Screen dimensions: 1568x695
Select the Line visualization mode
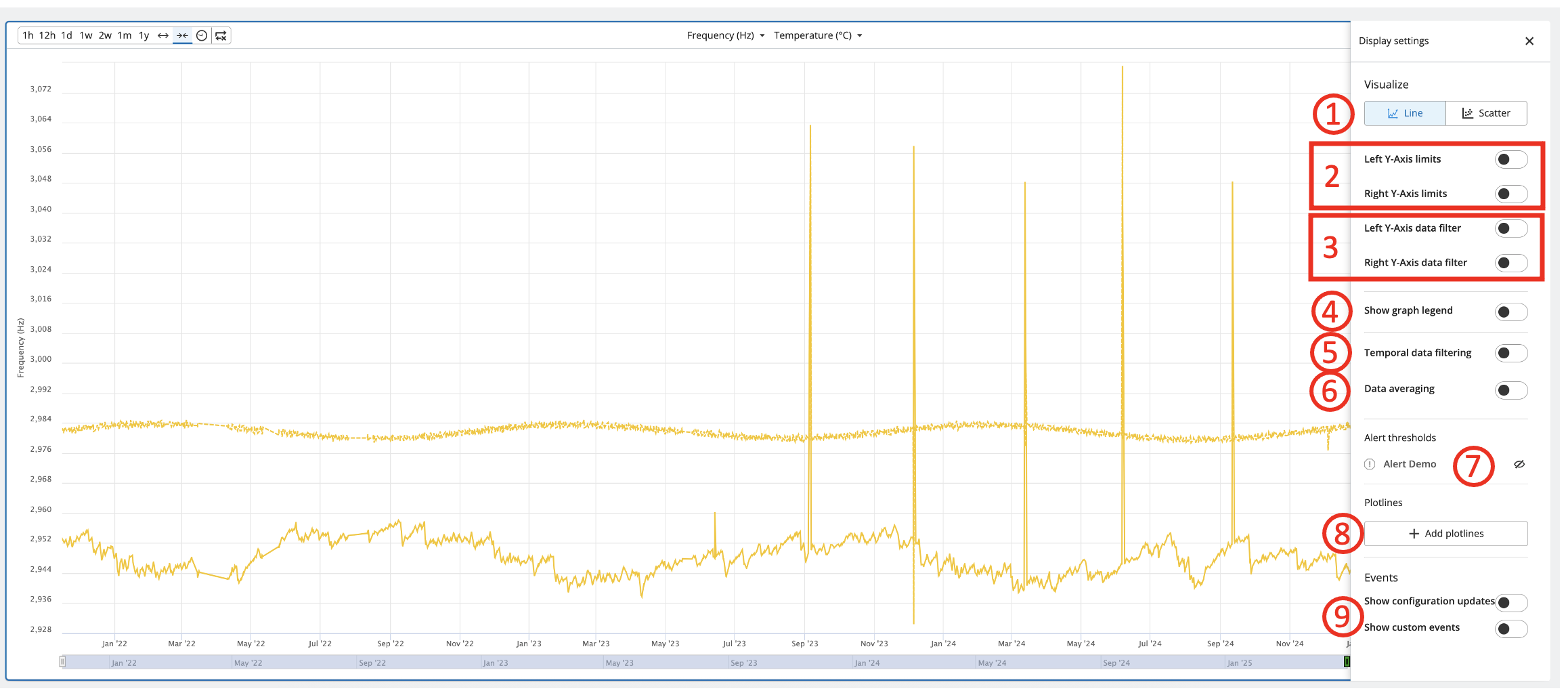pos(1405,114)
